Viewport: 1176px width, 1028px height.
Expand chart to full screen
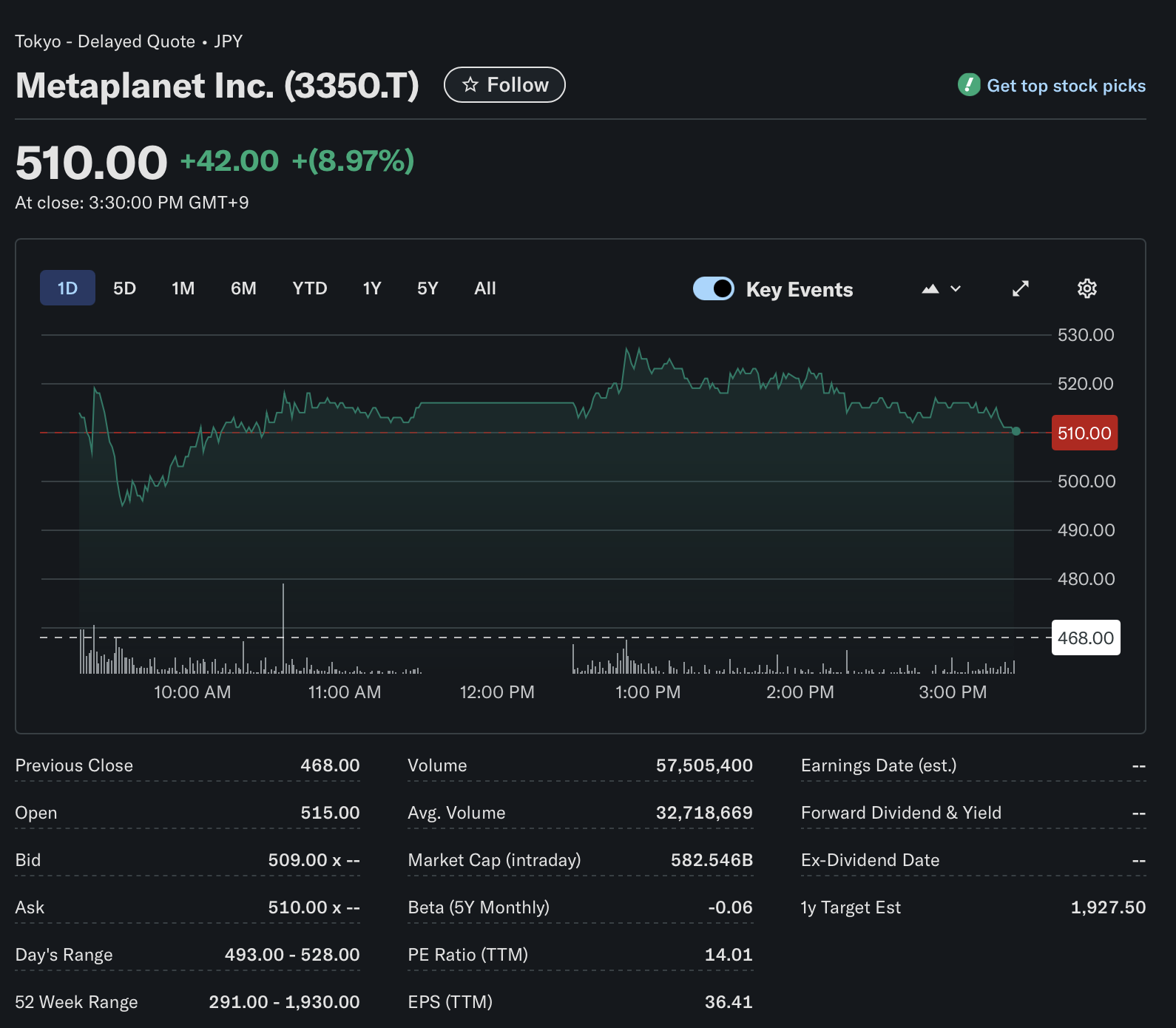pos(1020,288)
